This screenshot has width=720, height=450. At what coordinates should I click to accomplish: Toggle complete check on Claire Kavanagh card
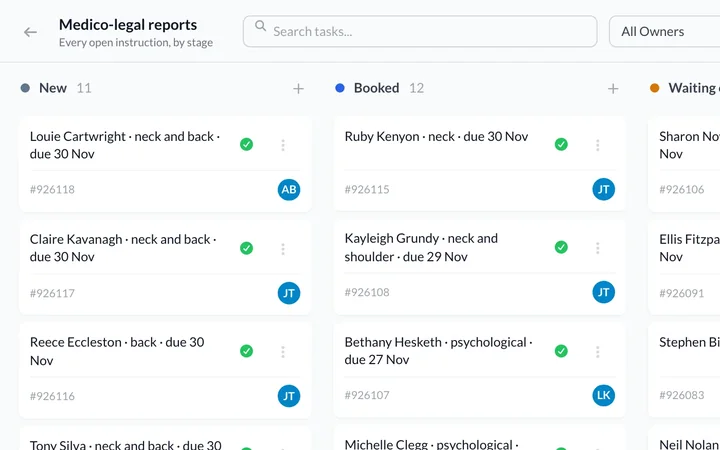tap(247, 248)
